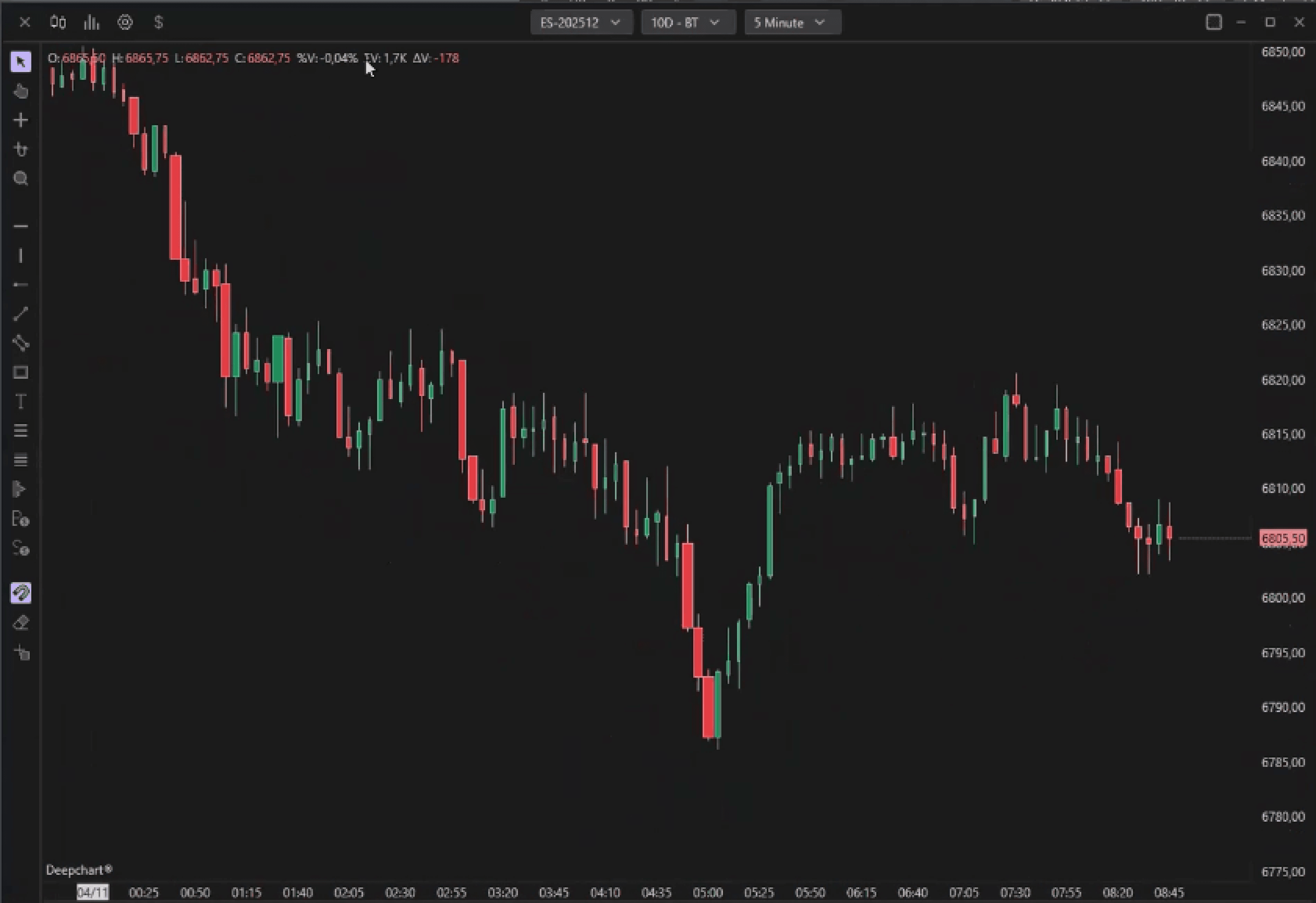Open the indicators bar chart menu
1316x903 pixels.
click(91, 23)
